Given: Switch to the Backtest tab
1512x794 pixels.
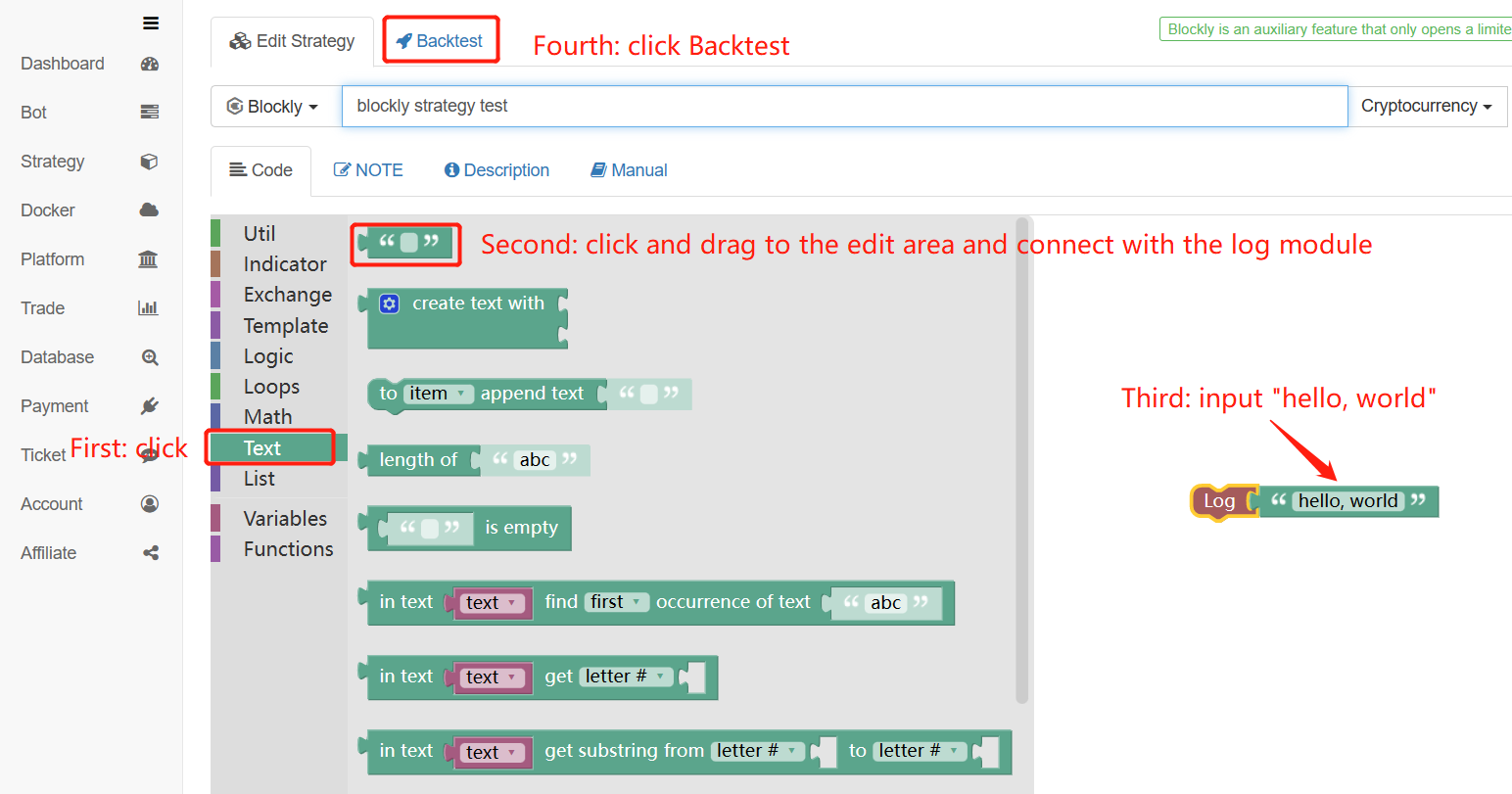Looking at the screenshot, I should tap(441, 41).
